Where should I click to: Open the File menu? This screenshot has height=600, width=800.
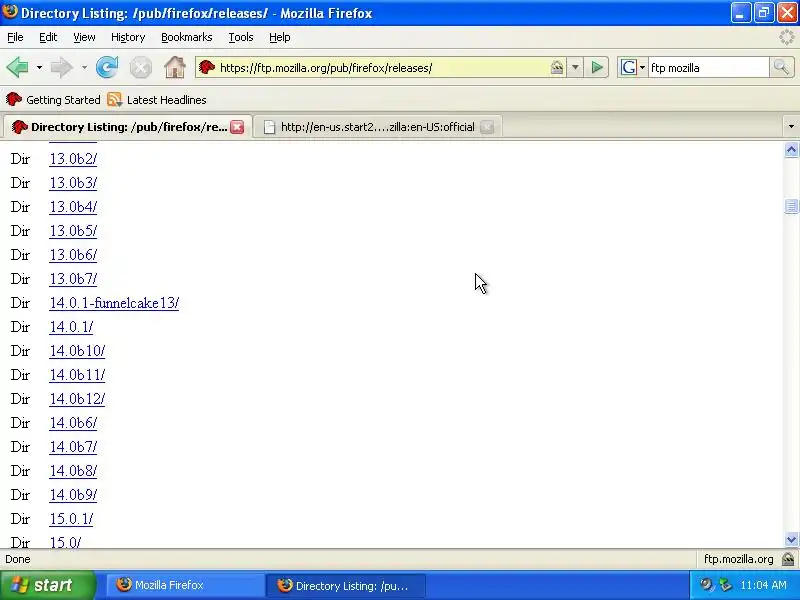[x=15, y=37]
